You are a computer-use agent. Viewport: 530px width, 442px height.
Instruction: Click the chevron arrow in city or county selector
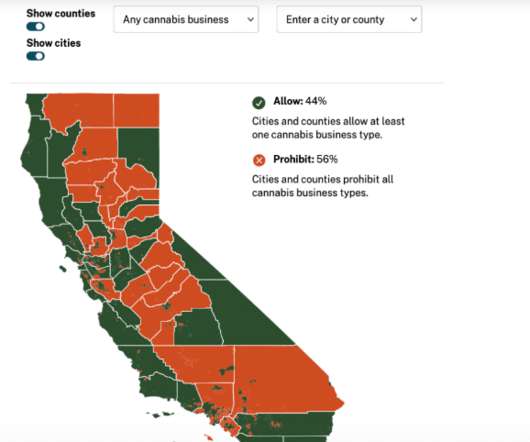[x=414, y=20]
